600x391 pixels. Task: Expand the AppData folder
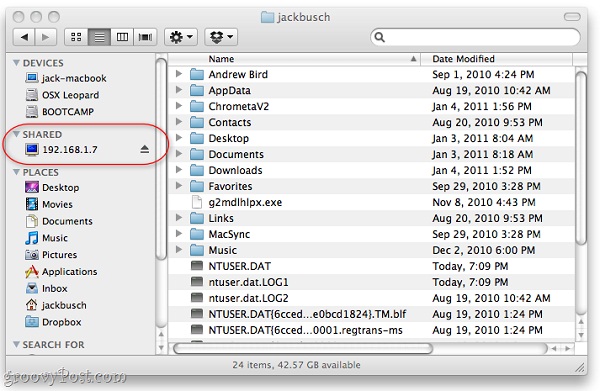click(x=179, y=90)
